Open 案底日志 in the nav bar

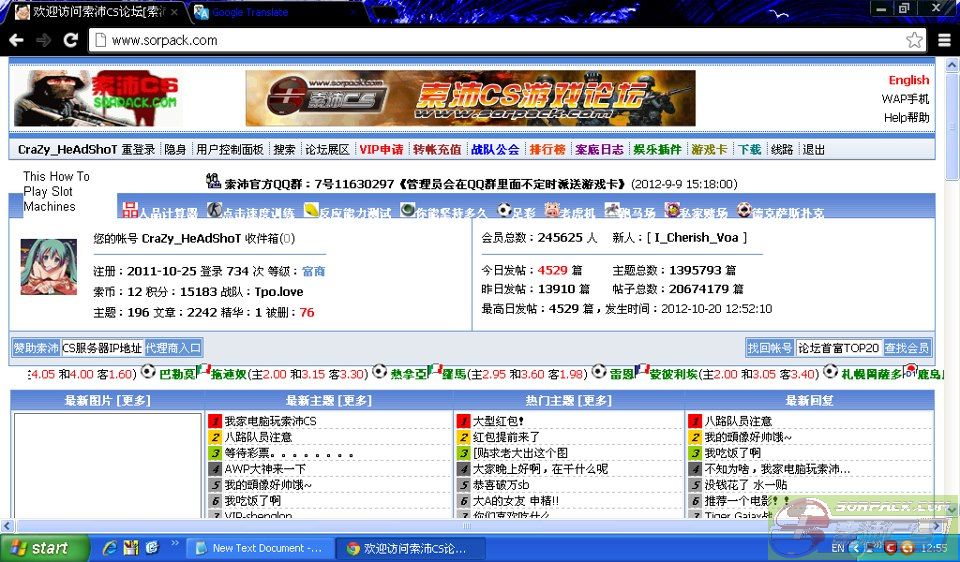599,149
